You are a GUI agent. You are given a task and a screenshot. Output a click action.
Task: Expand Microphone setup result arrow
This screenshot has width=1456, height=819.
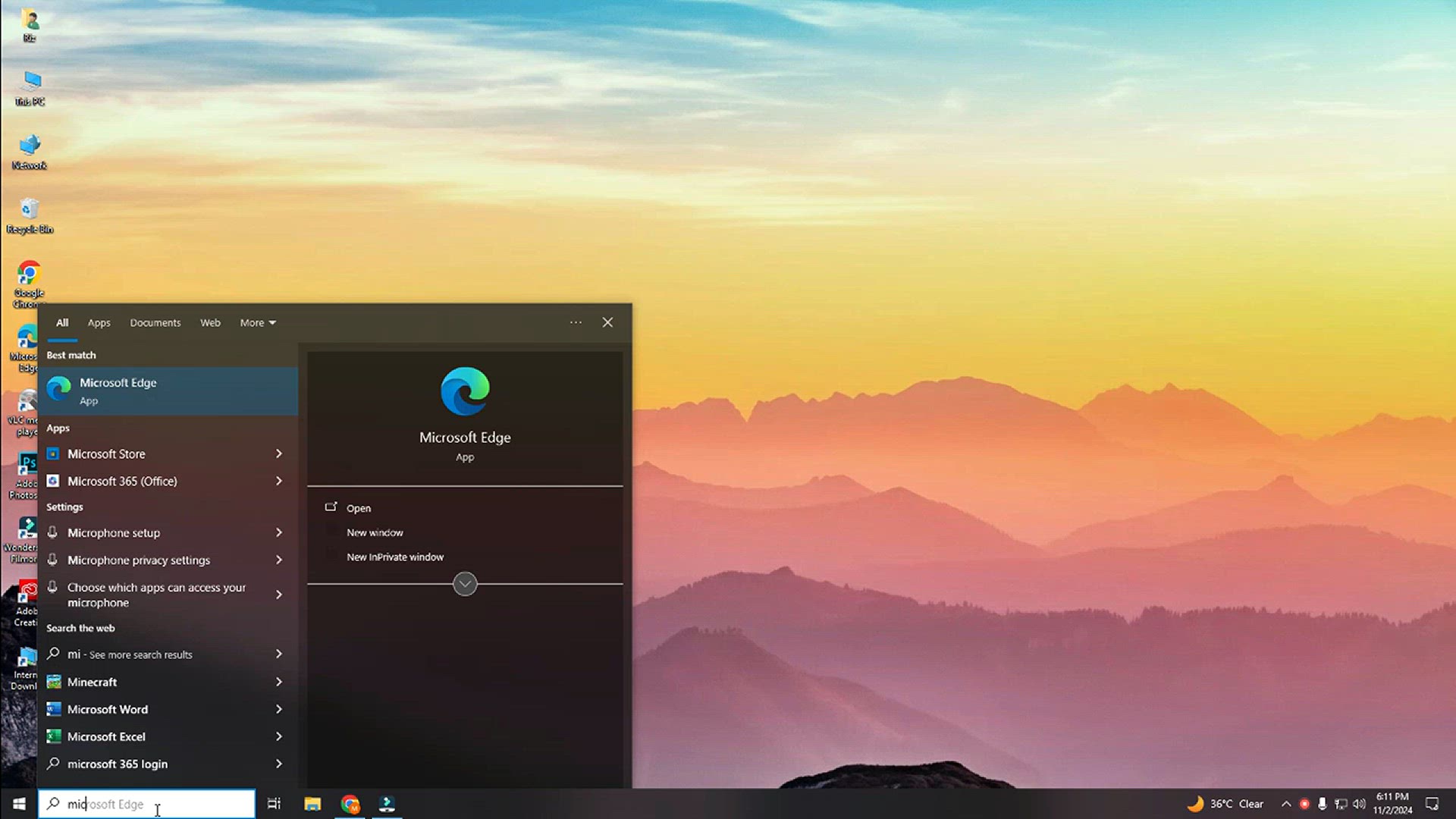pos(279,532)
